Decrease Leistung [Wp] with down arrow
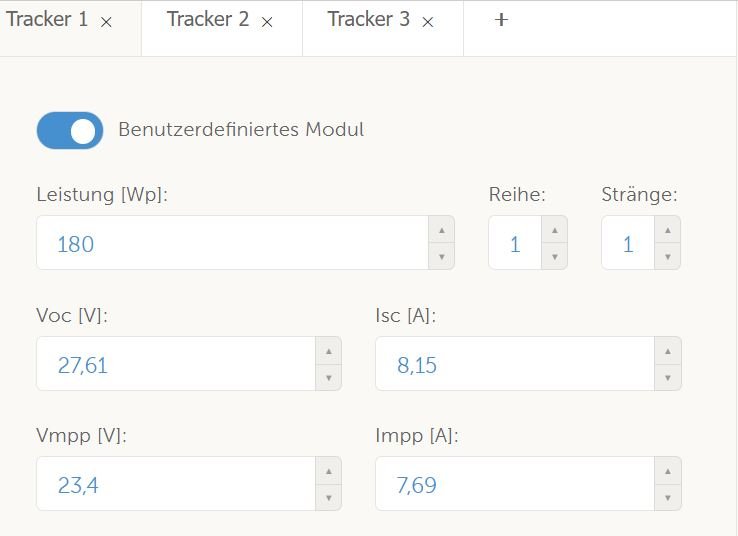Viewport: 738px width, 536px height. (441, 257)
